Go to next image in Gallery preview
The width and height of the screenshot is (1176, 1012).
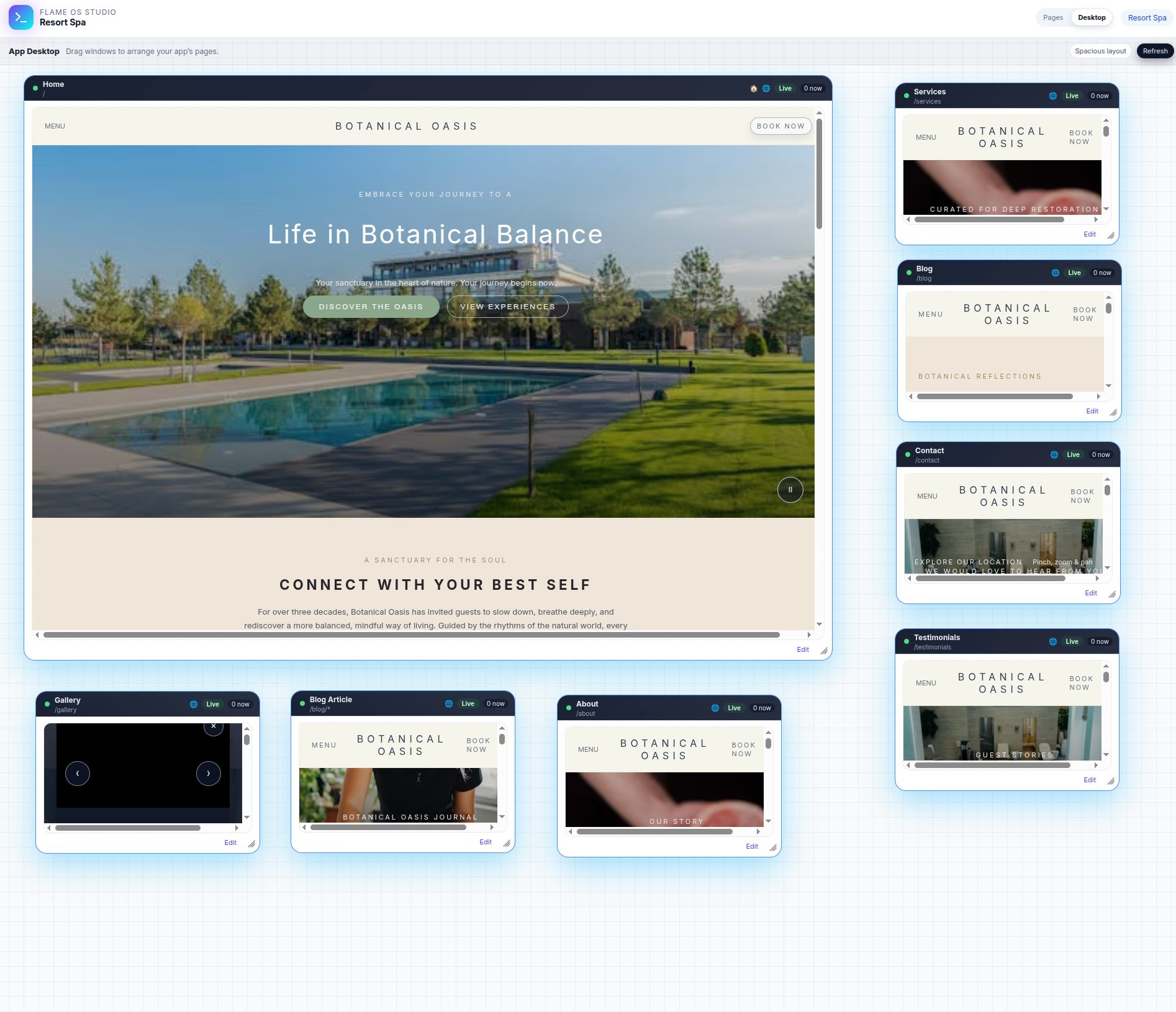208,774
